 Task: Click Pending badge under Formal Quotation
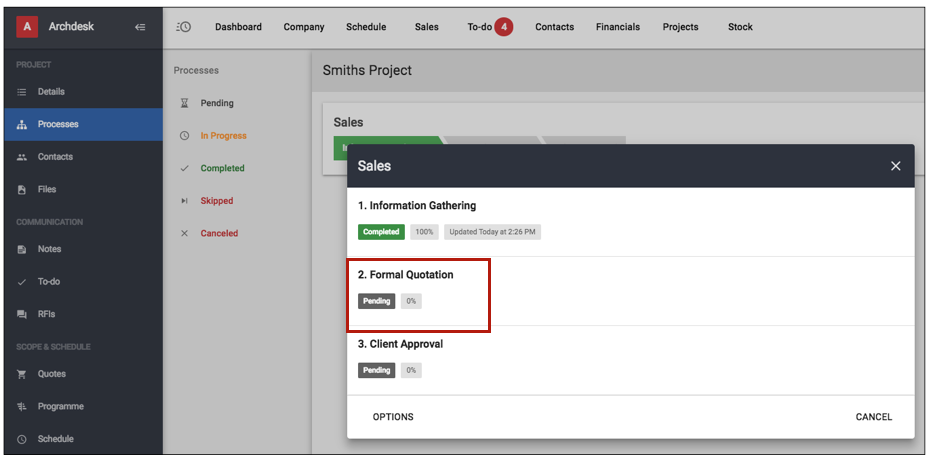pyautogui.click(x=376, y=301)
